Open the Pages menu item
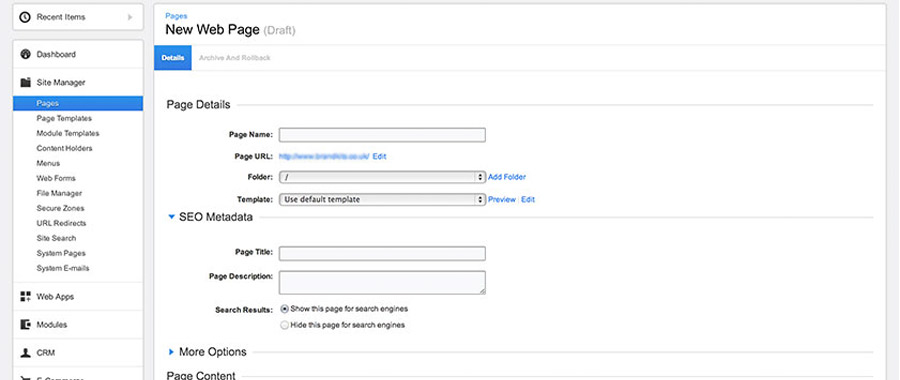Viewport: 900px width, 380px height. (78, 103)
